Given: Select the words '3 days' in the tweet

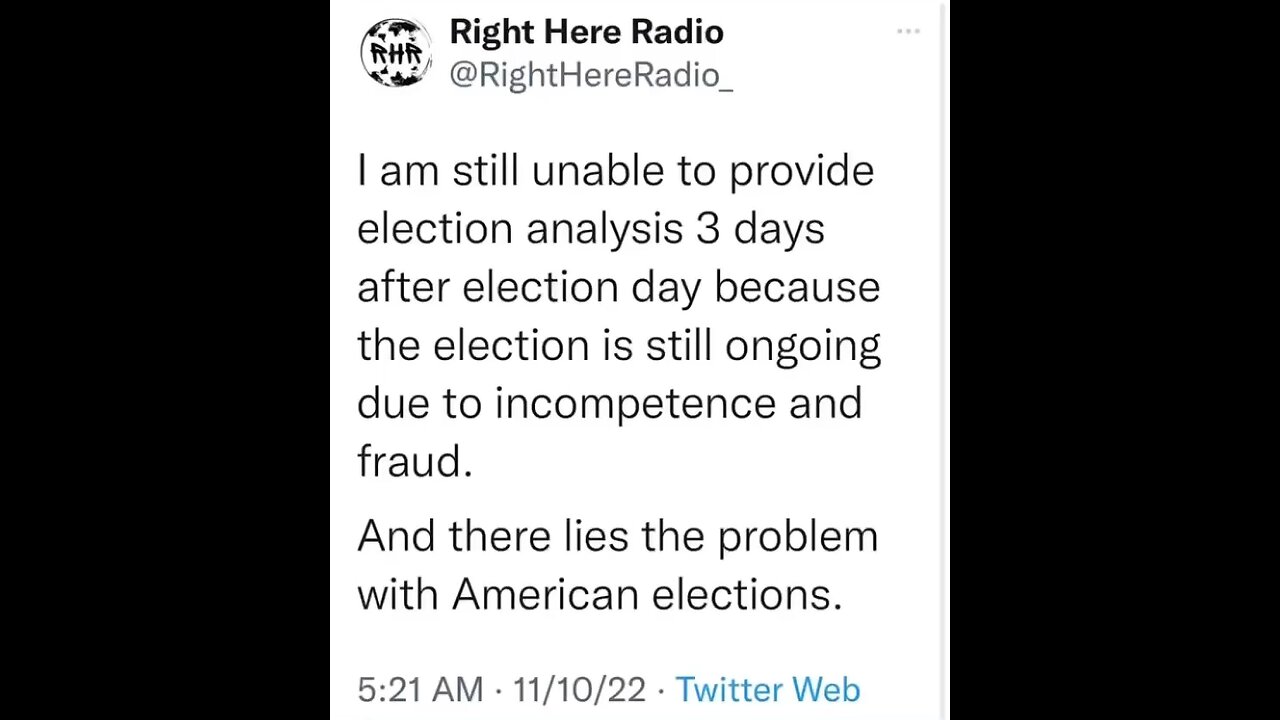Looking at the screenshot, I should click(x=760, y=230).
